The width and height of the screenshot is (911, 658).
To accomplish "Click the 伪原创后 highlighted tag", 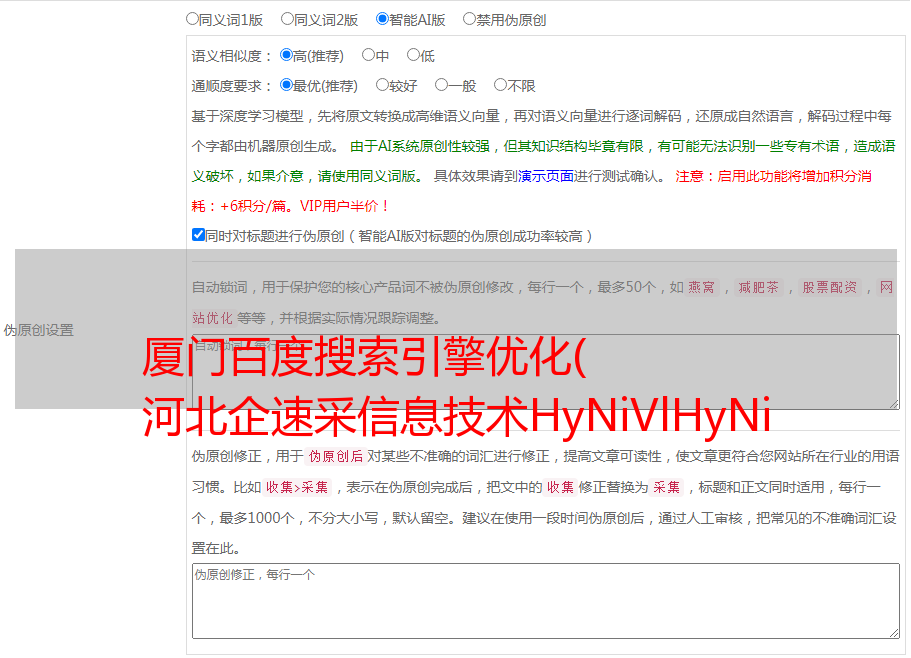I will pyautogui.click(x=336, y=456).
